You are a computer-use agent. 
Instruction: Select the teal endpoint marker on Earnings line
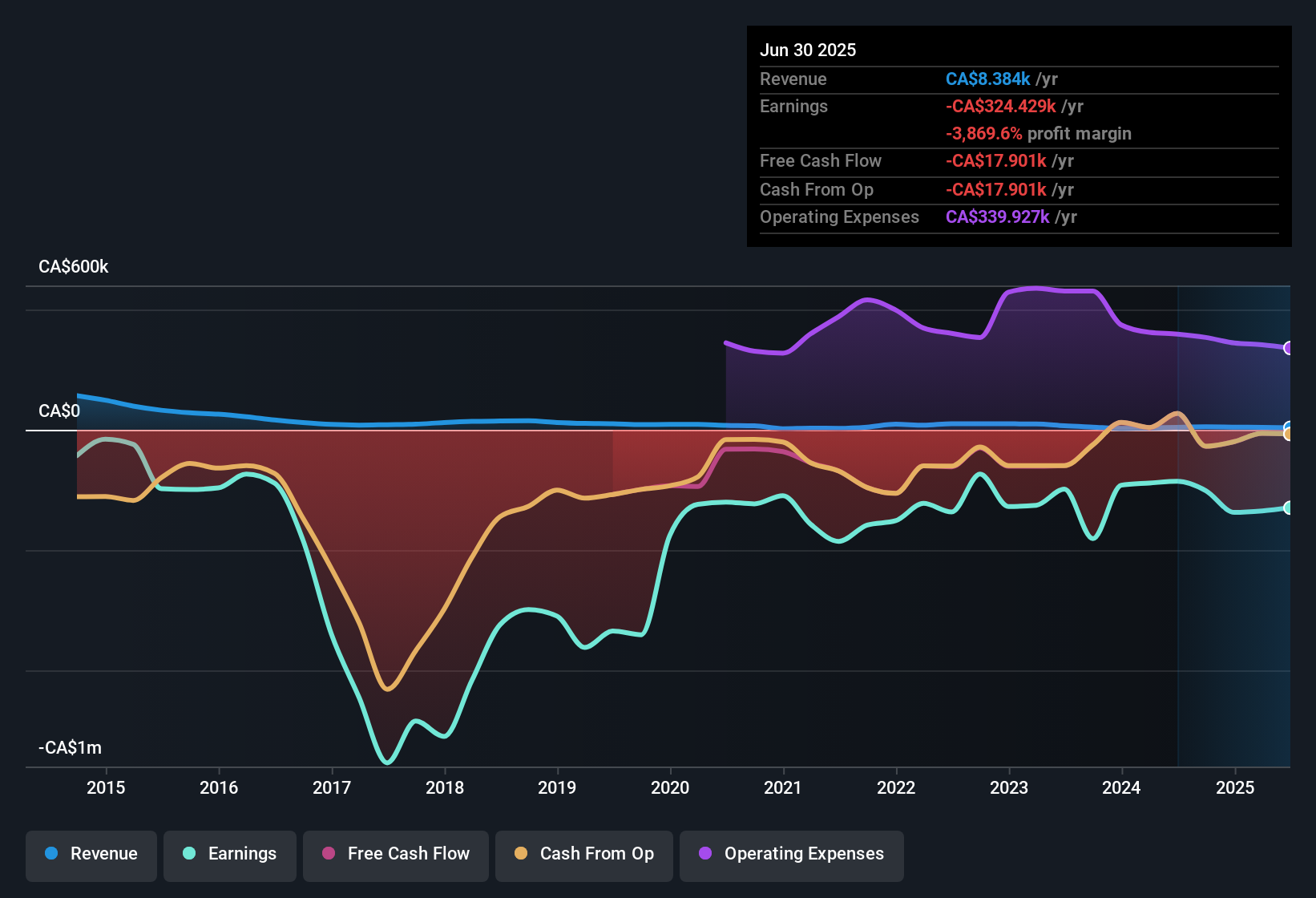coord(1289,508)
